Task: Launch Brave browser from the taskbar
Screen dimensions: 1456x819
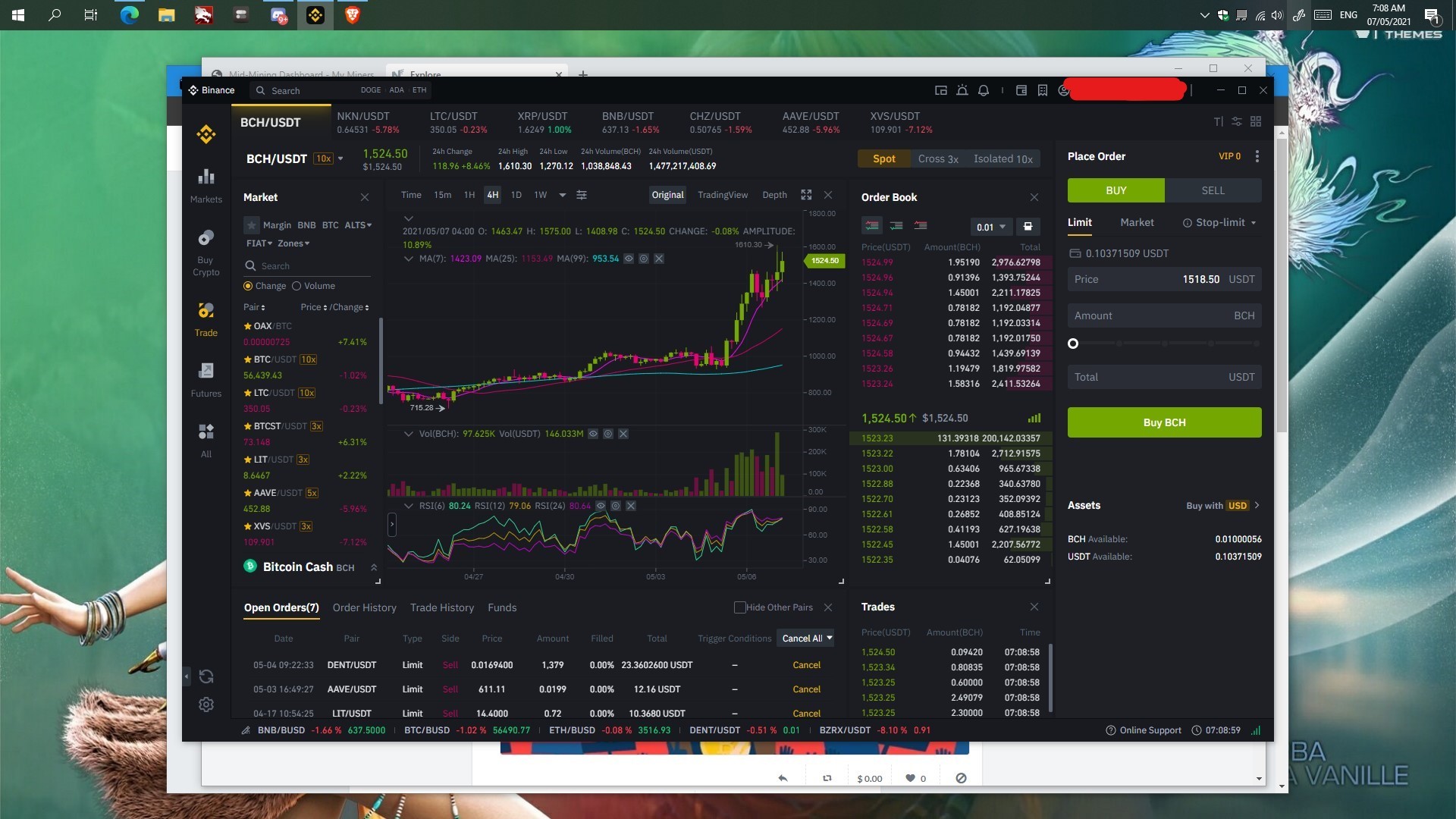Action: 352,15
